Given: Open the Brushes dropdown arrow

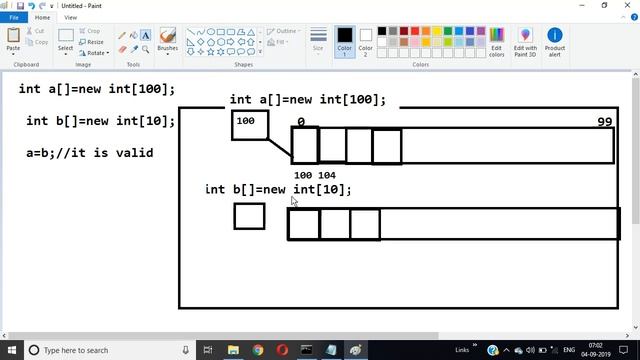Looking at the screenshot, I should click(167, 54).
